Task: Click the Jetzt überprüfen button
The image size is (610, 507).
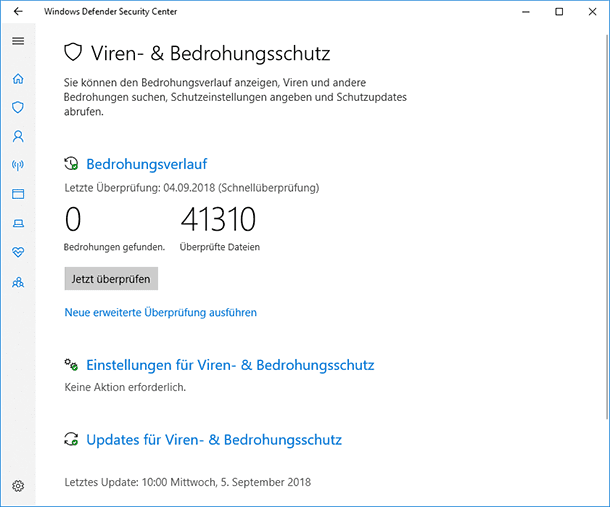Action: pos(111,279)
